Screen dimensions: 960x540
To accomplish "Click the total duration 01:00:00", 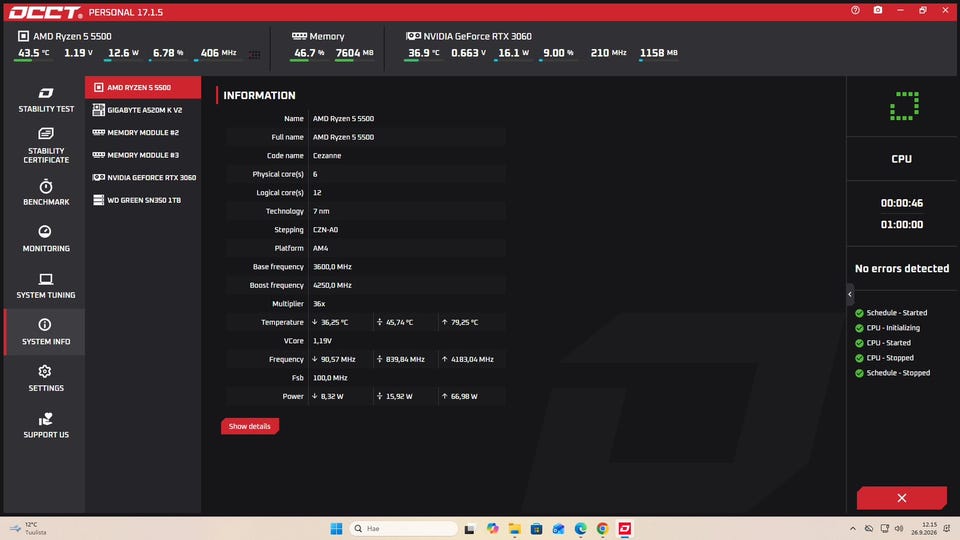I will (x=902, y=225).
